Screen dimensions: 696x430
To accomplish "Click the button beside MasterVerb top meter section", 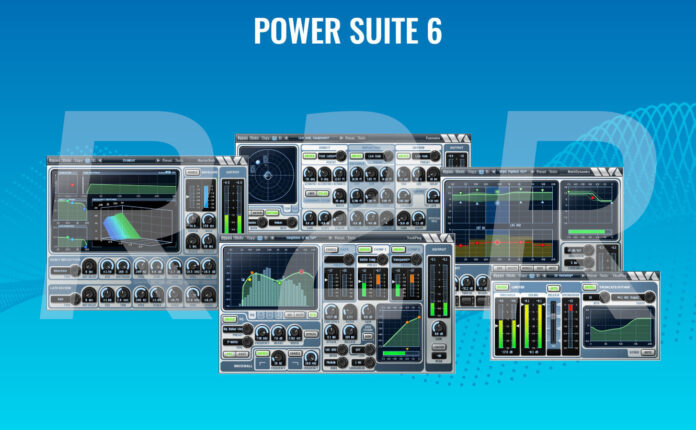I will pyautogui.click(x=192, y=172).
